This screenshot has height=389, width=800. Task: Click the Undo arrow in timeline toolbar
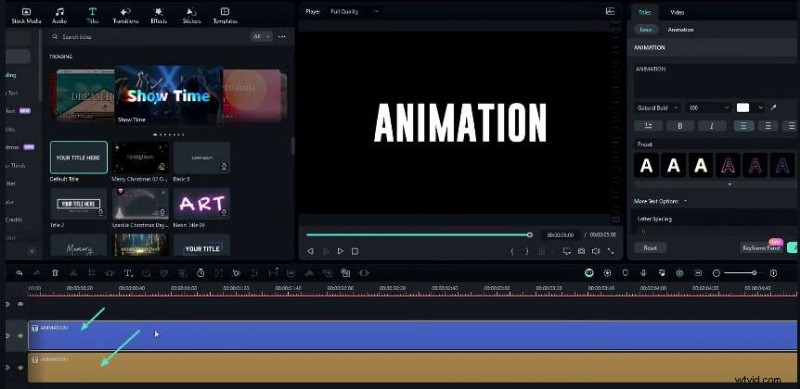19,273
